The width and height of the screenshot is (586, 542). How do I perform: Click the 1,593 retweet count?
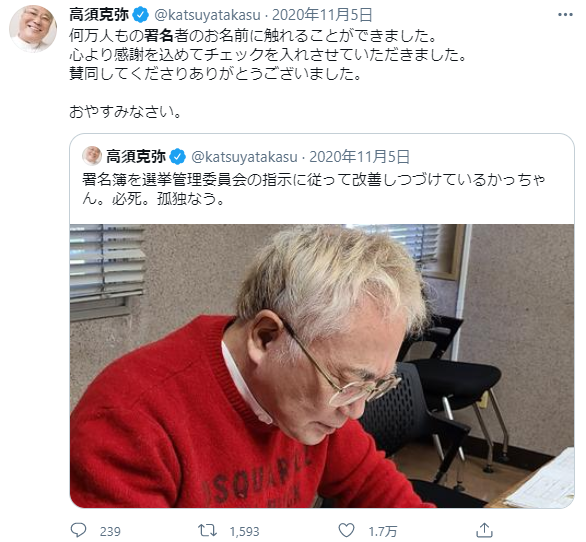[244, 531]
